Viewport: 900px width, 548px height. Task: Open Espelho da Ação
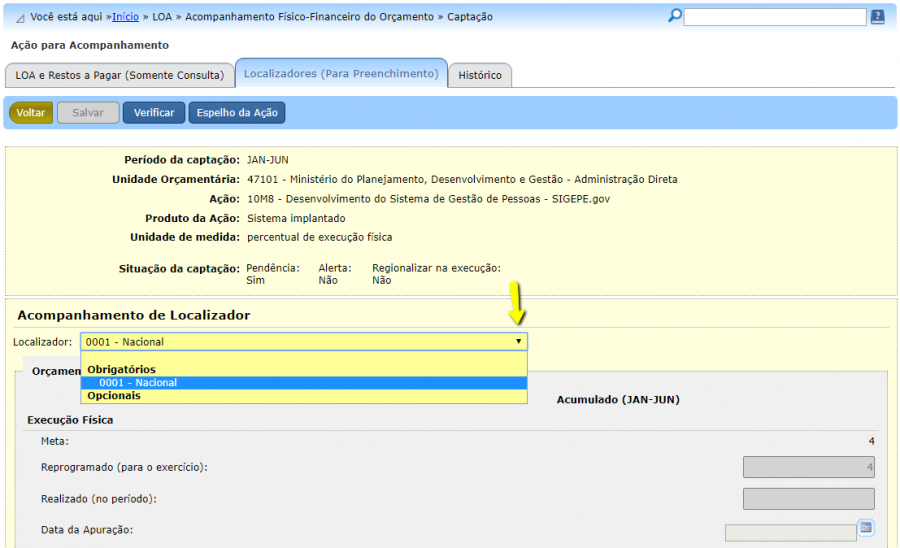click(237, 112)
